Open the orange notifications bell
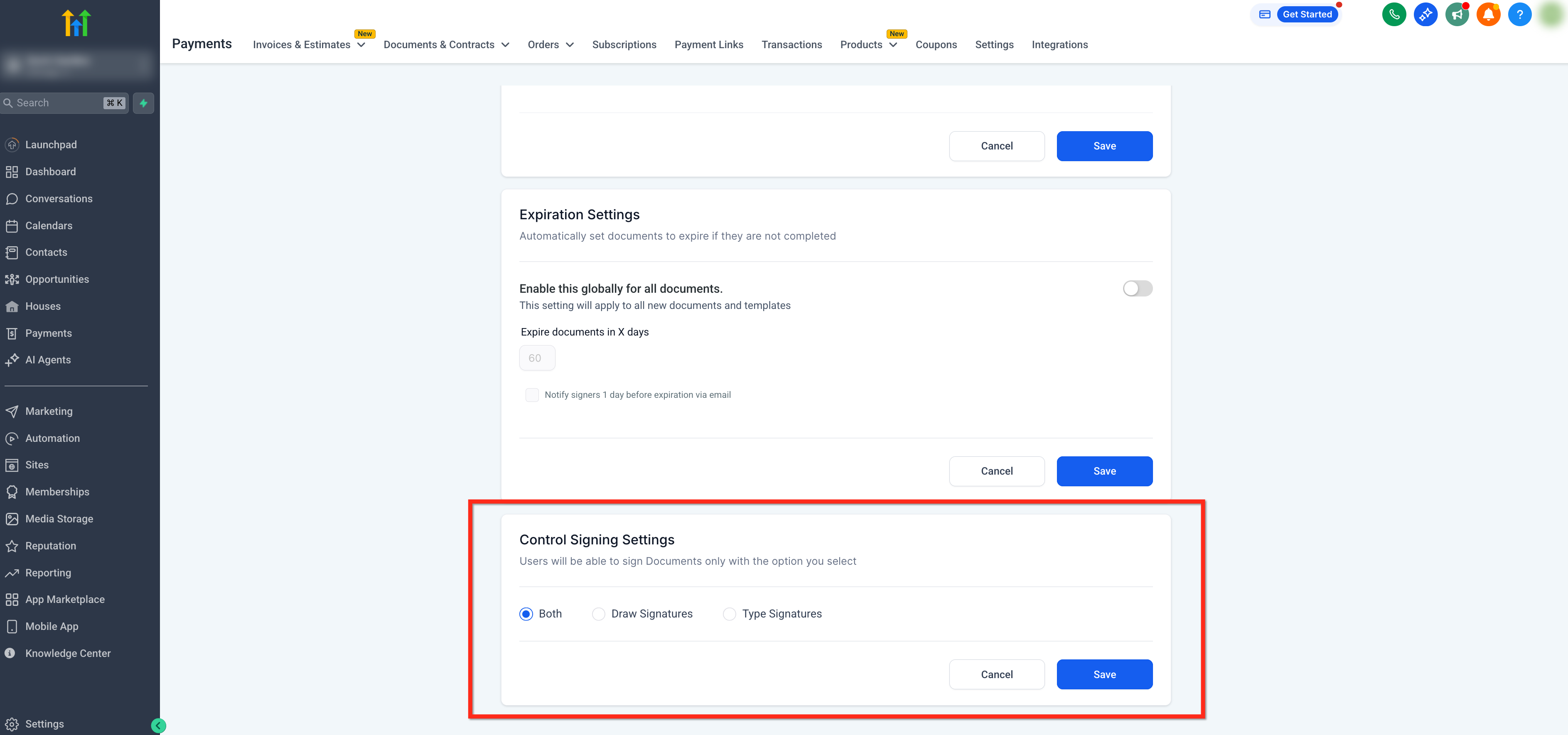The width and height of the screenshot is (1568, 735). [x=1488, y=15]
